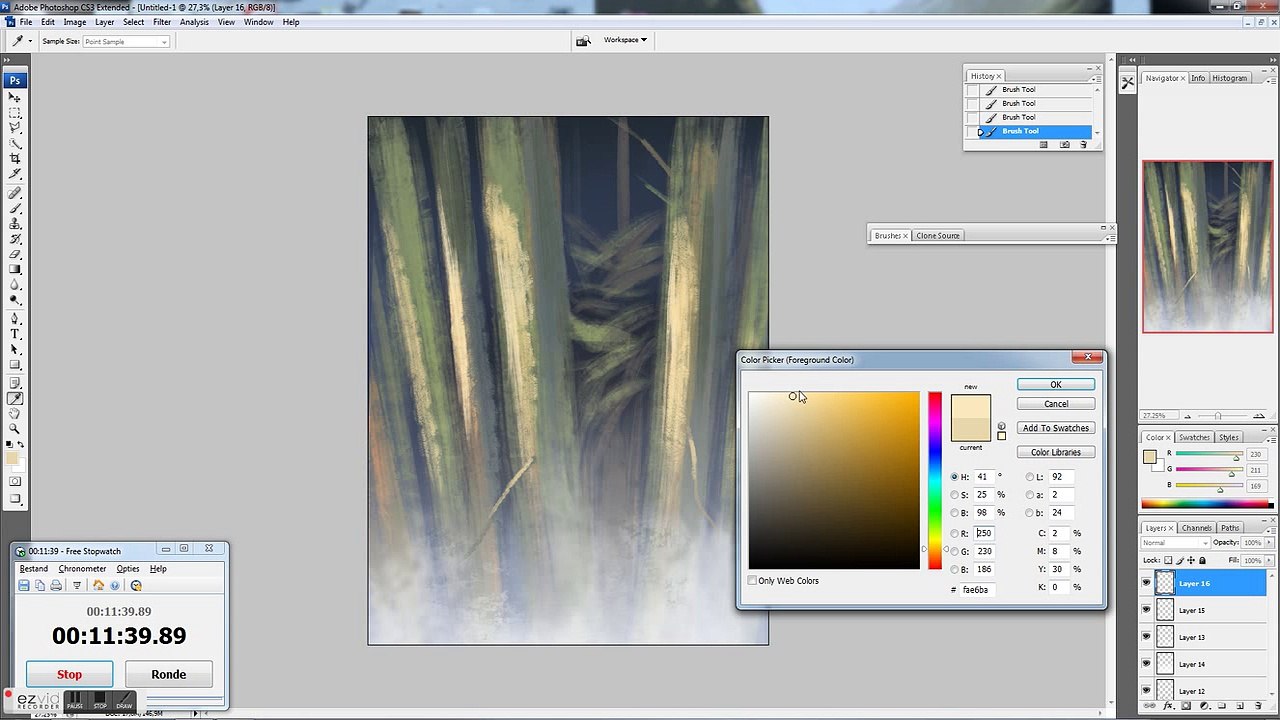The image size is (1280, 720).
Task: Expand the layer Opacity slider arrow
Action: point(1267,543)
